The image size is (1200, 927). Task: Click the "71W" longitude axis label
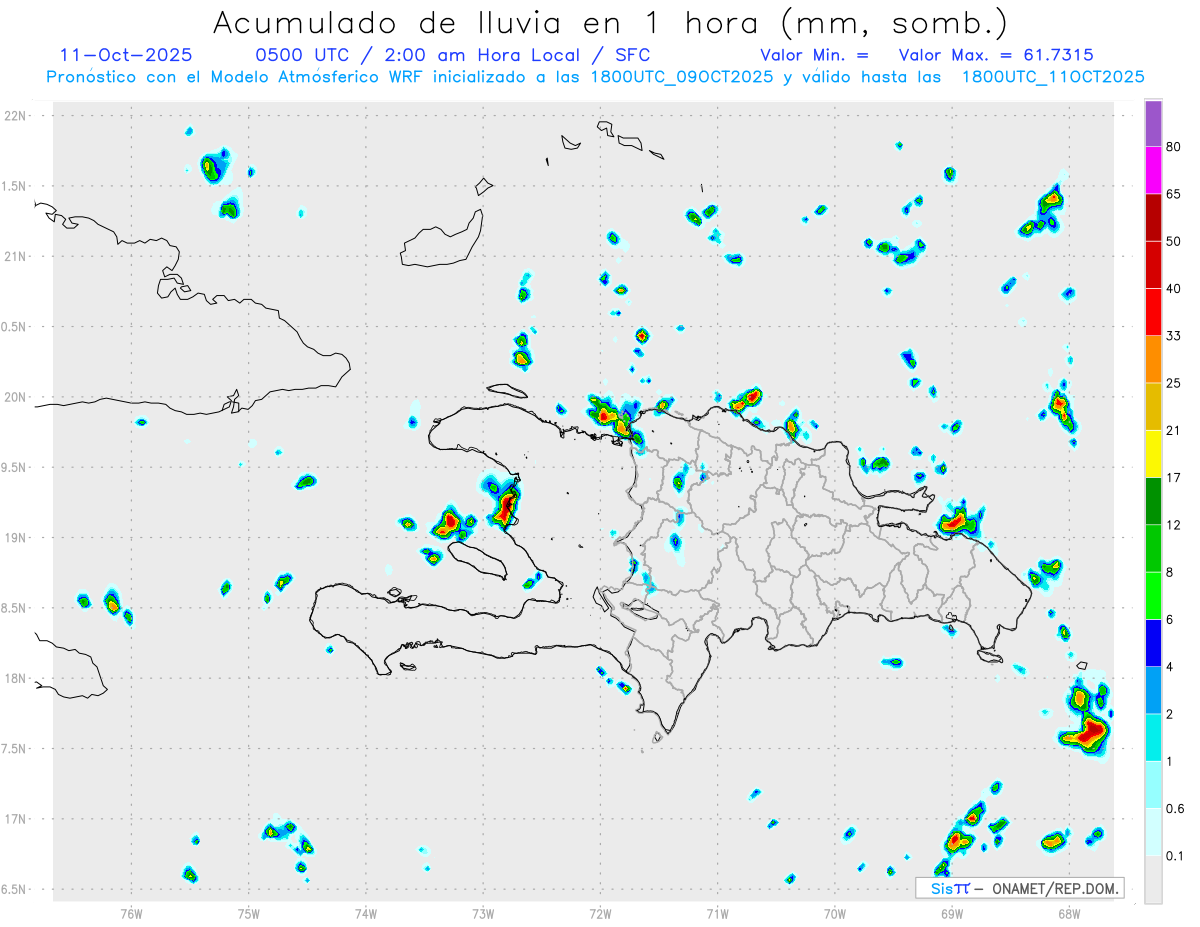pos(717,912)
